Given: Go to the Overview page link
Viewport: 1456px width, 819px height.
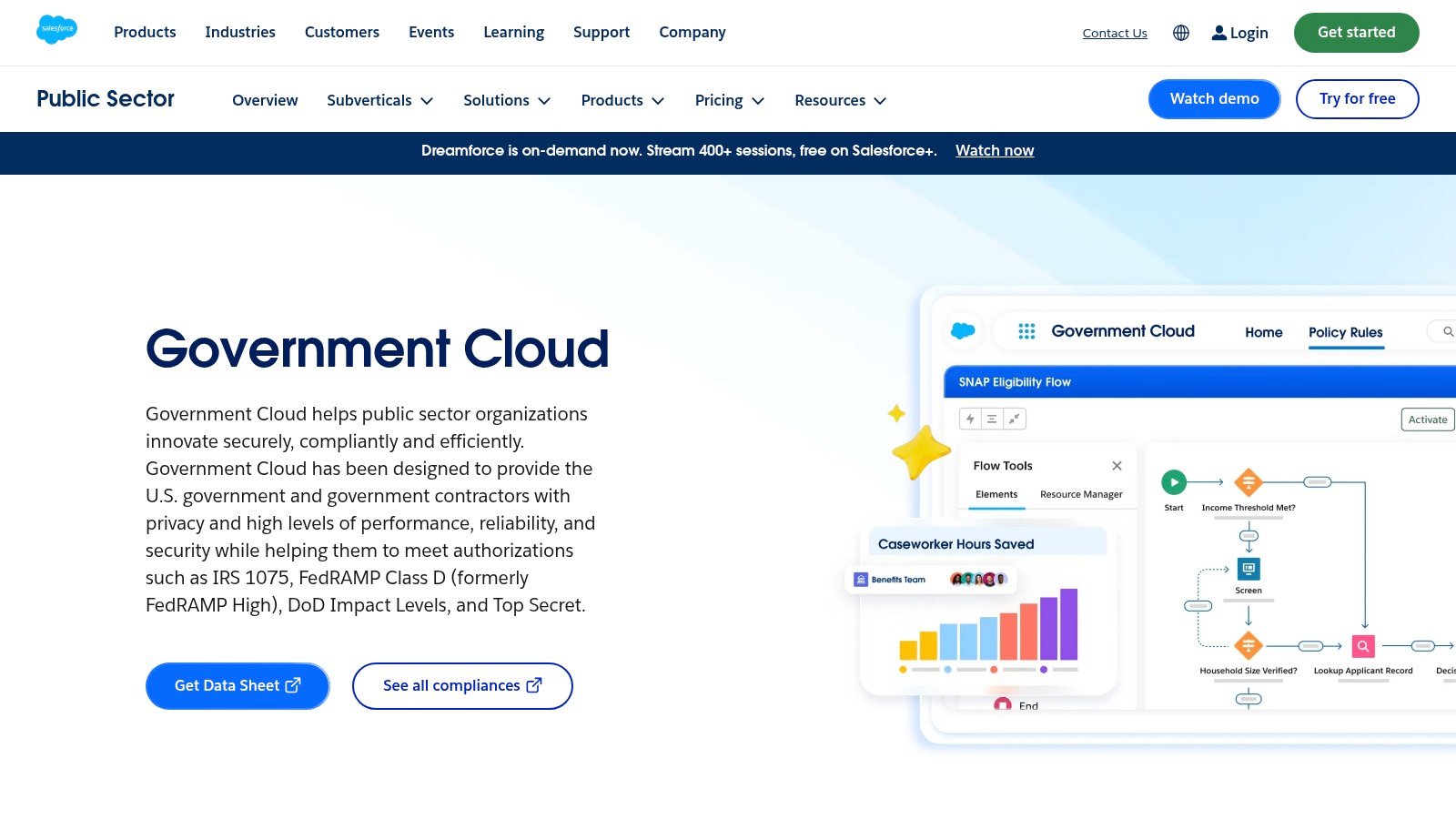Looking at the screenshot, I should tap(265, 100).
